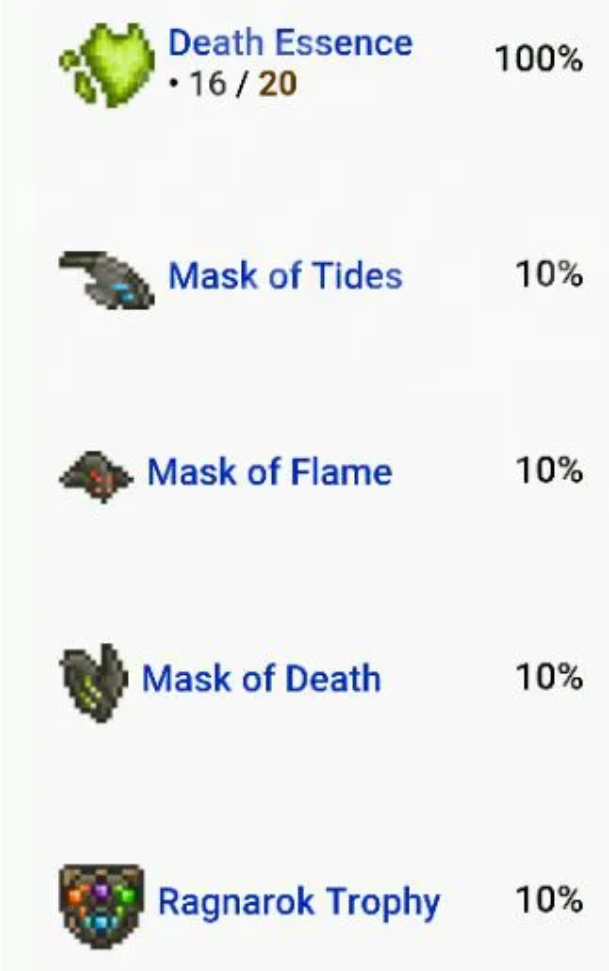Viewport: 609px width, 971px height.
Task: Click the 10% rate beside Mask of Tides
Action: (x=549, y=274)
